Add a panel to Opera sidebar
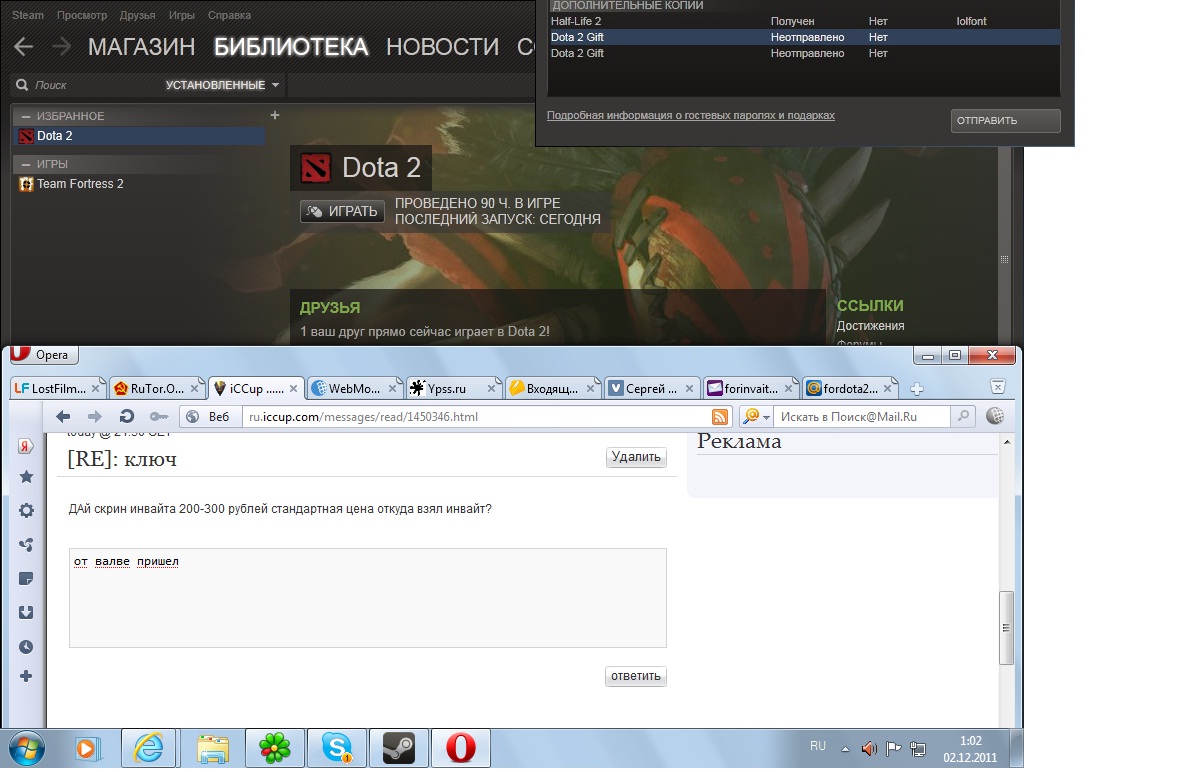1200x772 pixels. pos(26,677)
